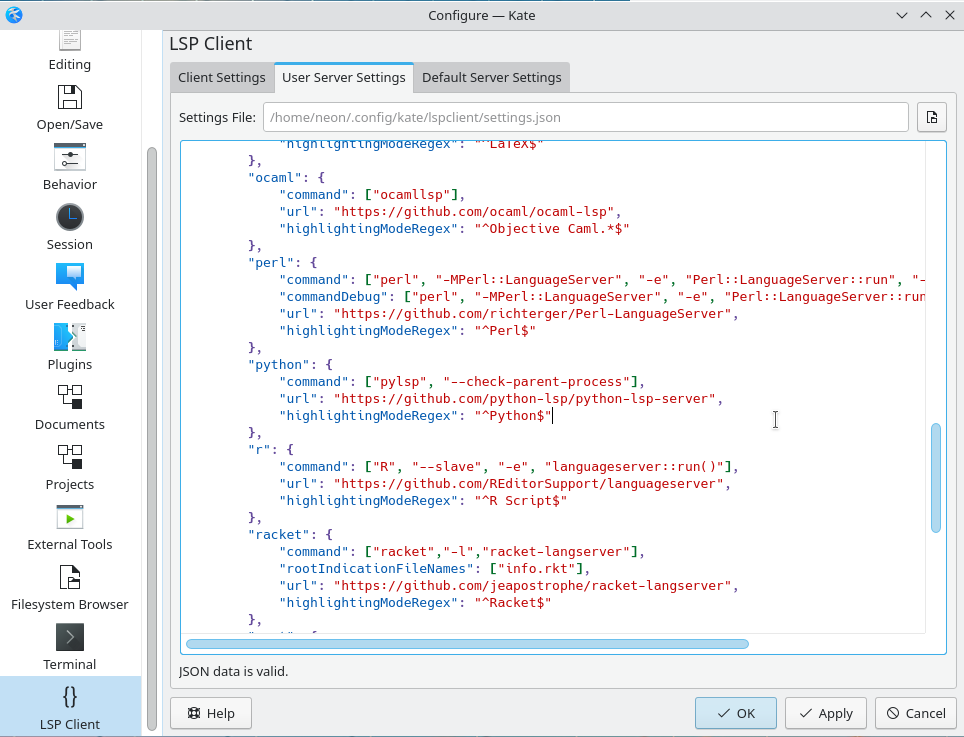Screen dimensions: 964x737
Task: Click the "ocamllsp" command value
Action: [x=412, y=195]
